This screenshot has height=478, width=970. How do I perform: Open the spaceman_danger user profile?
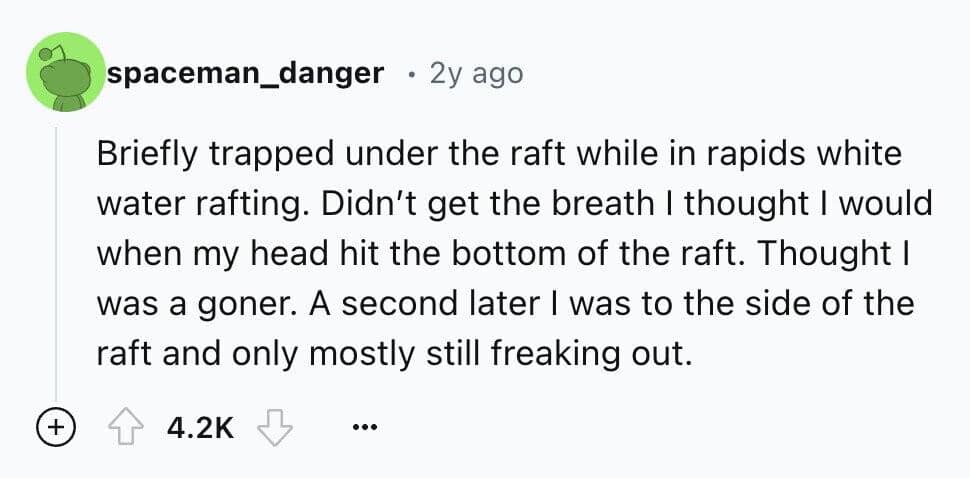[245, 73]
